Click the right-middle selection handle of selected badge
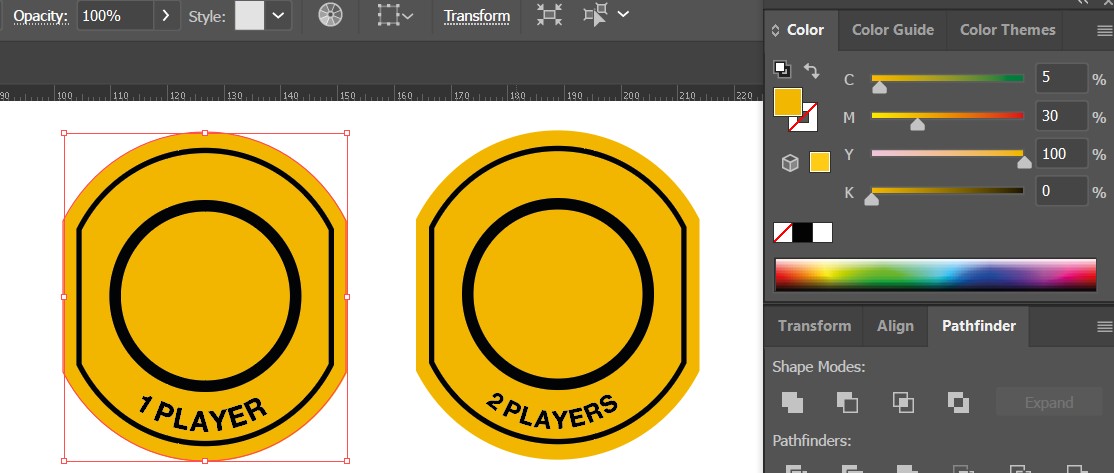The image size is (1114, 473). [x=347, y=297]
